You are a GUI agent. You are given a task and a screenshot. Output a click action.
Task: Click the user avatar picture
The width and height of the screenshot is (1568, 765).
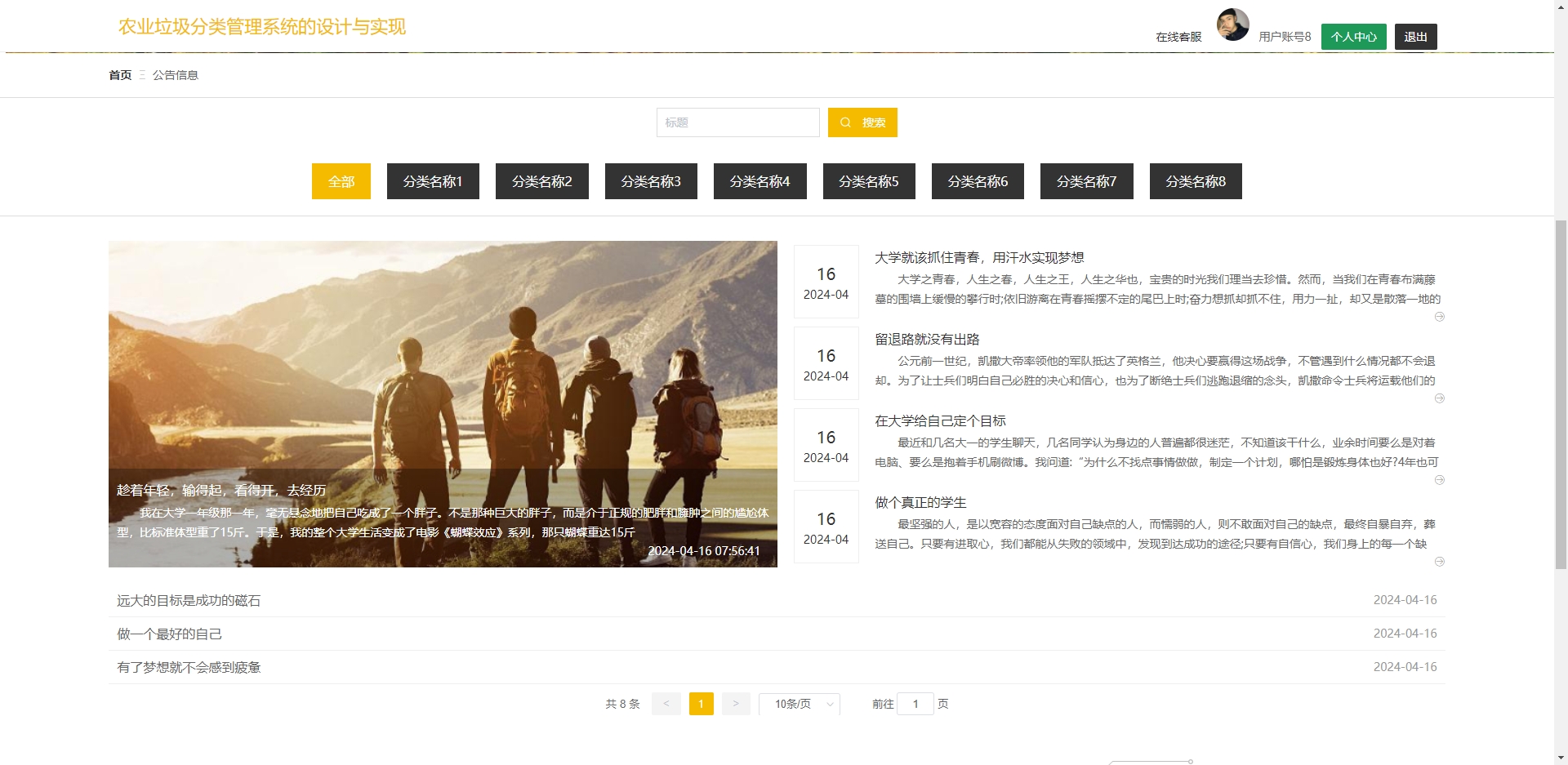point(1232,24)
